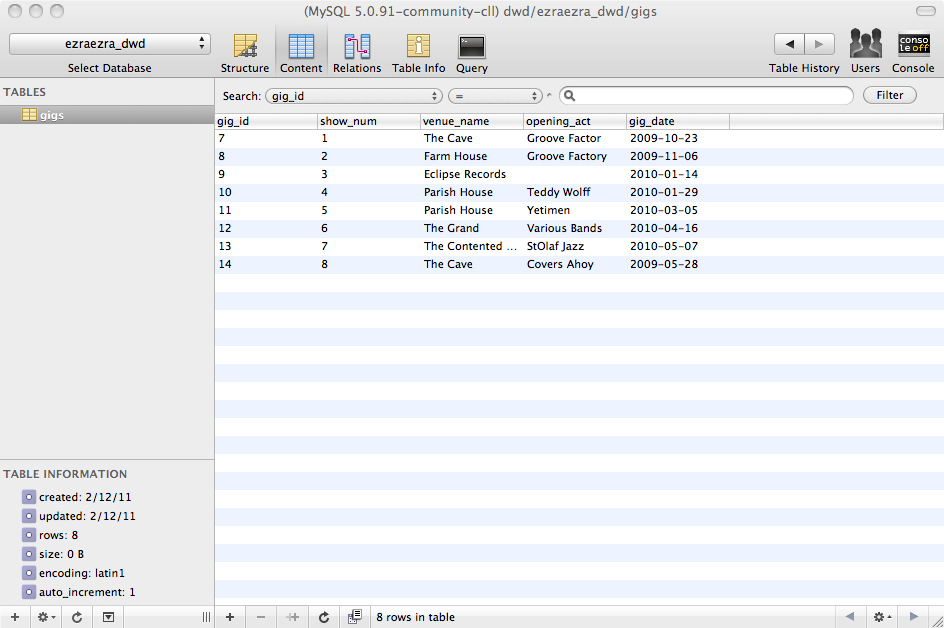This screenshot has width=944, height=628.
Task: Select the 2010-01-29 date cell
Action: click(678, 192)
